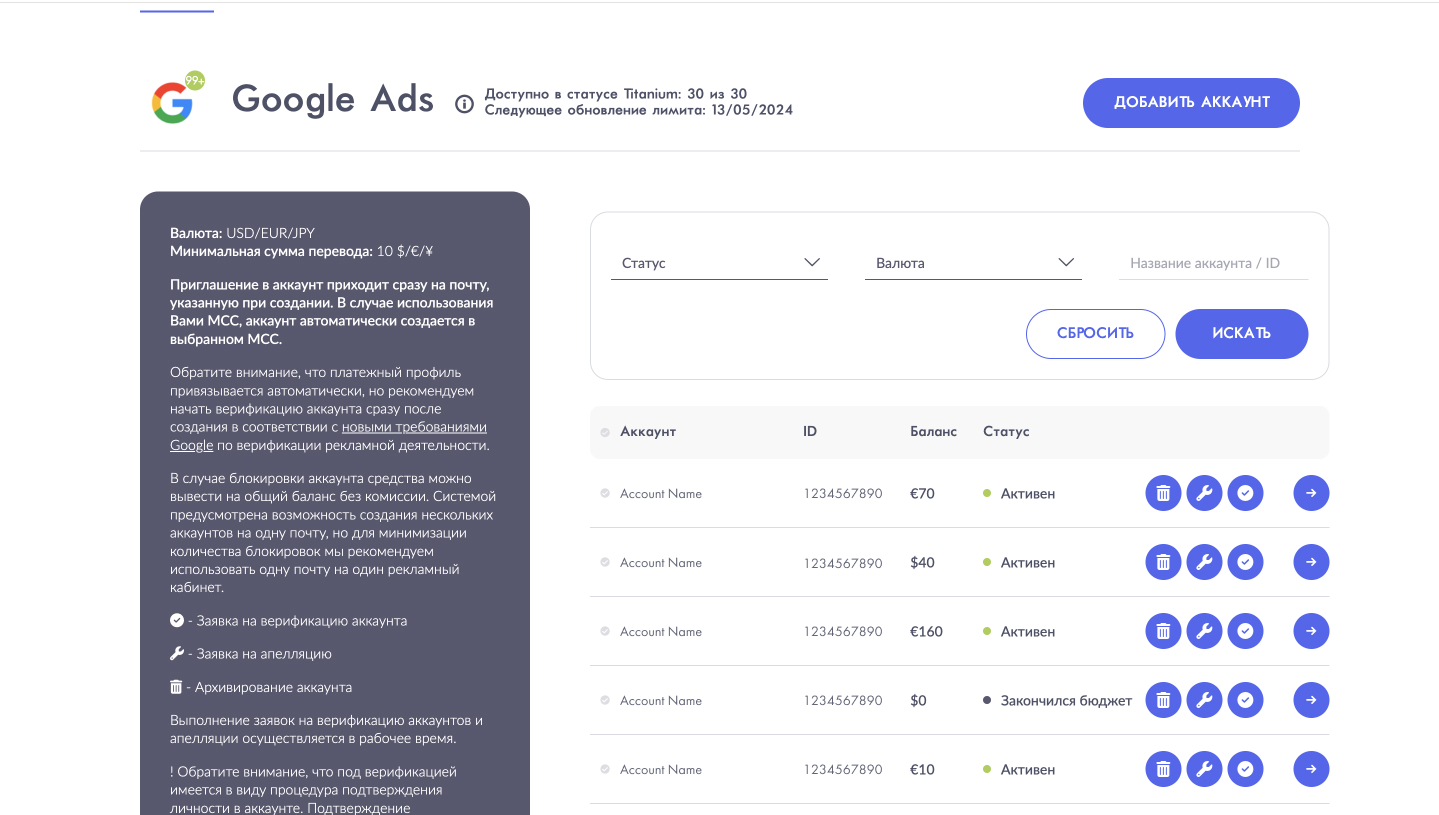Request appeal (wrench) for €10 account
1439x815 pixels.
click(x=1204, y=769)
